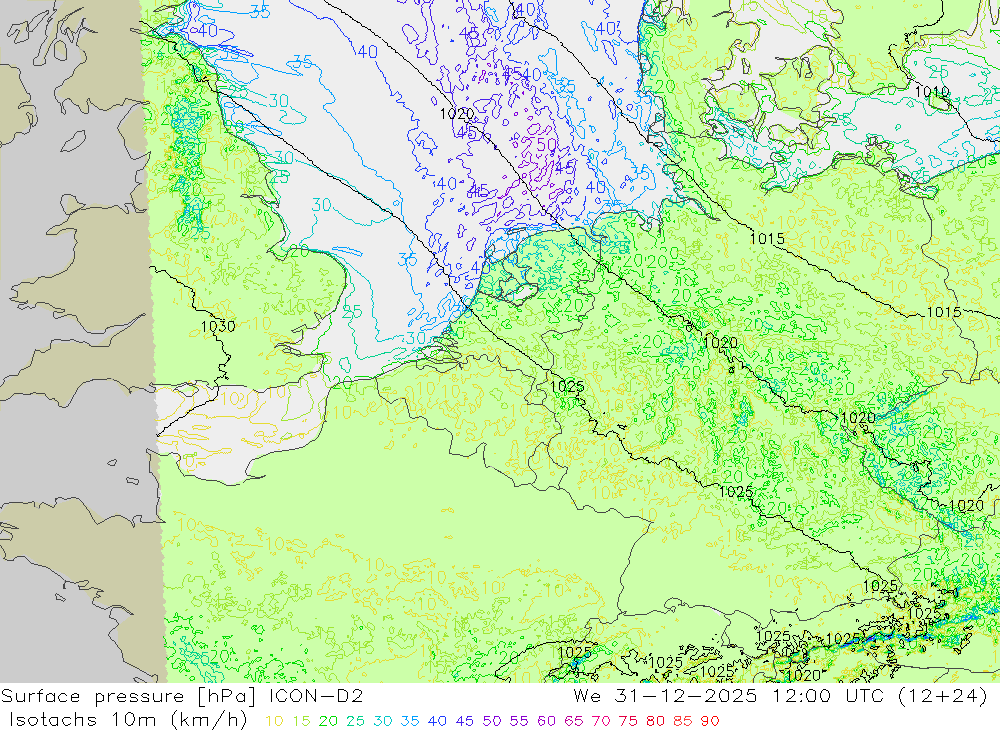Click the 'ICON-D2' model name label

coord(316,696)
